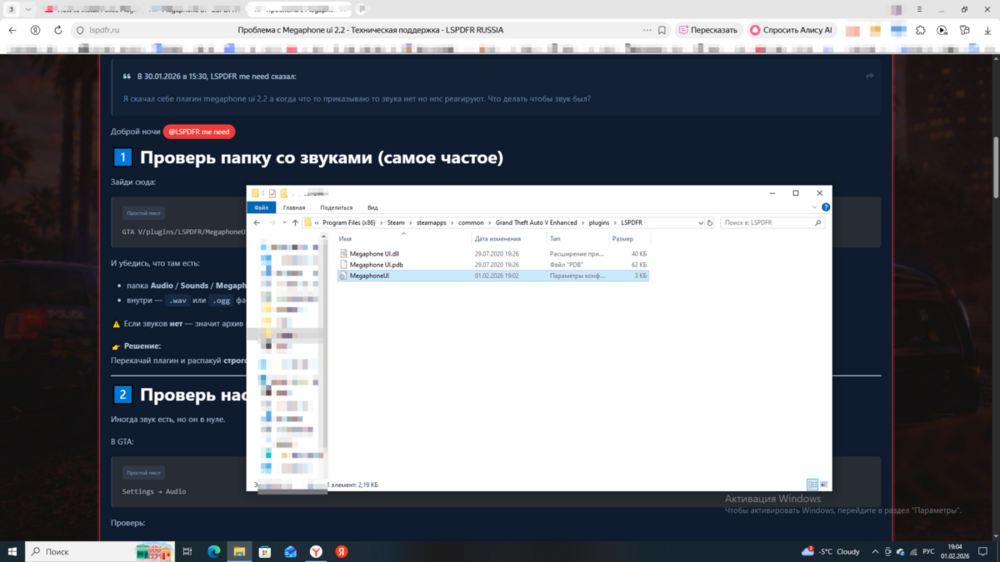Switch the РУС keyboard language indicator
Viewport: 1000px width, 562px height.
pos(929,552)
